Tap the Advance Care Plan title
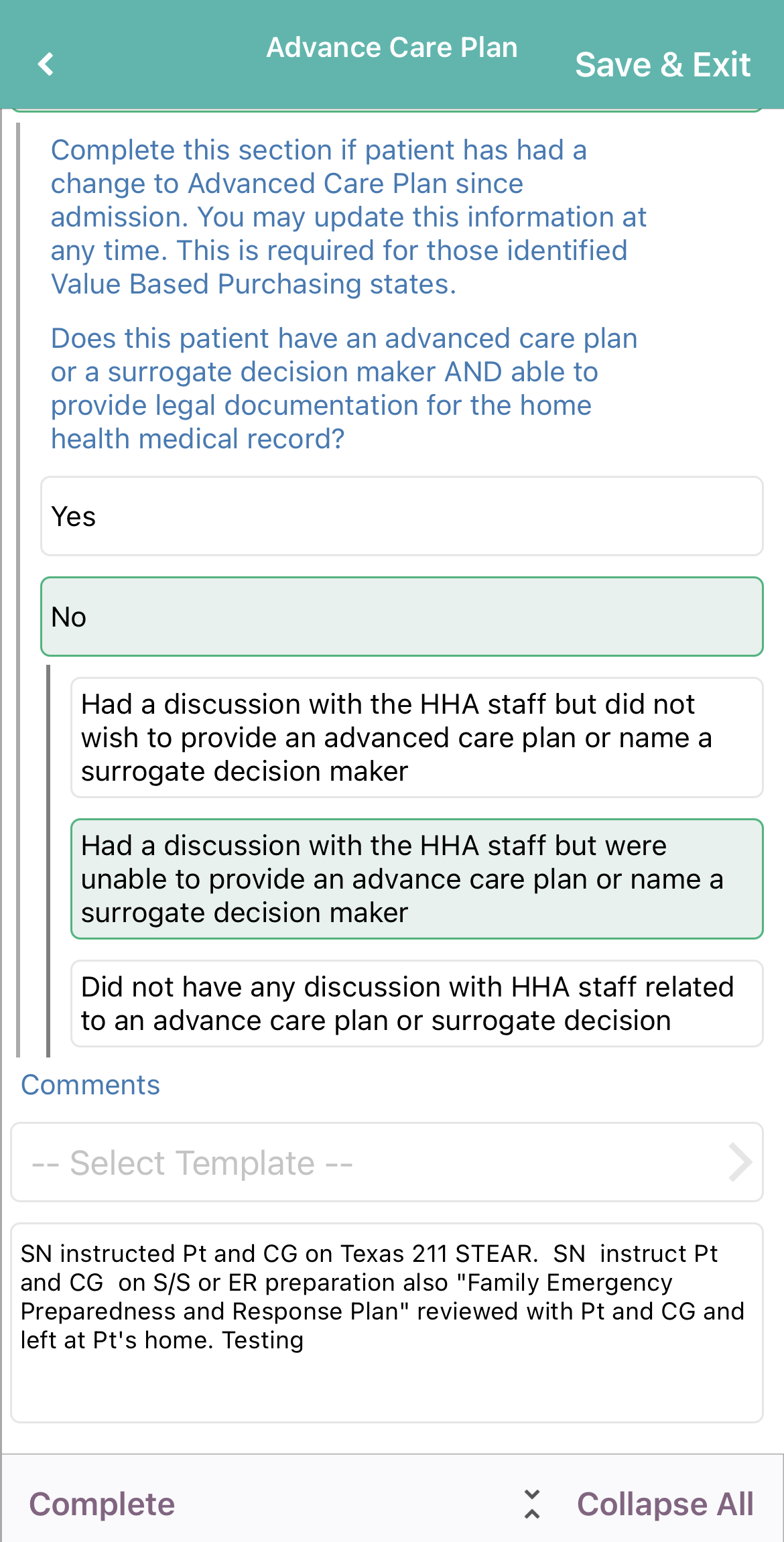784x1542 pixels. click(392, 48)
